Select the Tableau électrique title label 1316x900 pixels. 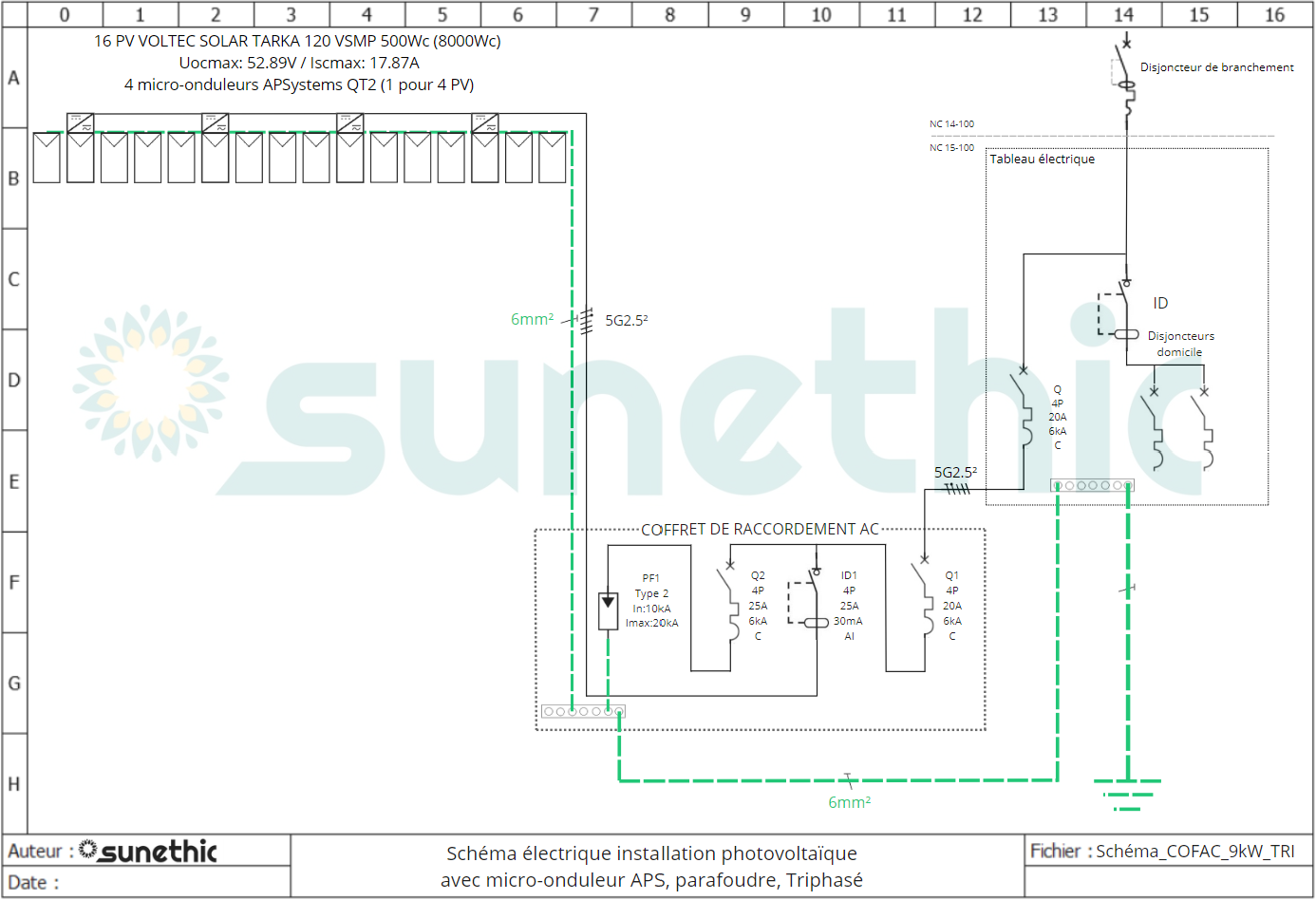click(x=1042, y=159)
